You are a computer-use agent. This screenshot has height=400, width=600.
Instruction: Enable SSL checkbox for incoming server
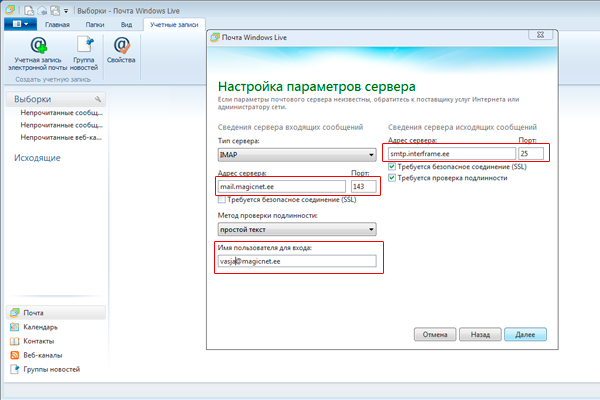click(x=222, y=200)
